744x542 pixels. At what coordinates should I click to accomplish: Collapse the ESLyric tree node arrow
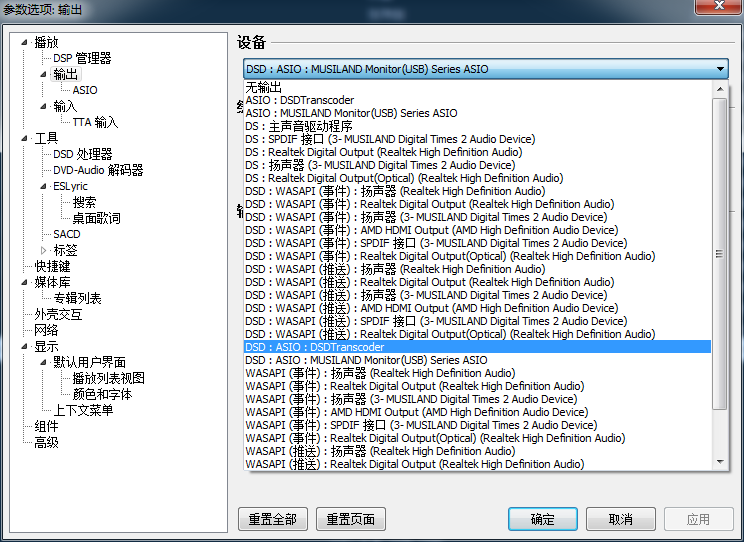coord(43,186)
